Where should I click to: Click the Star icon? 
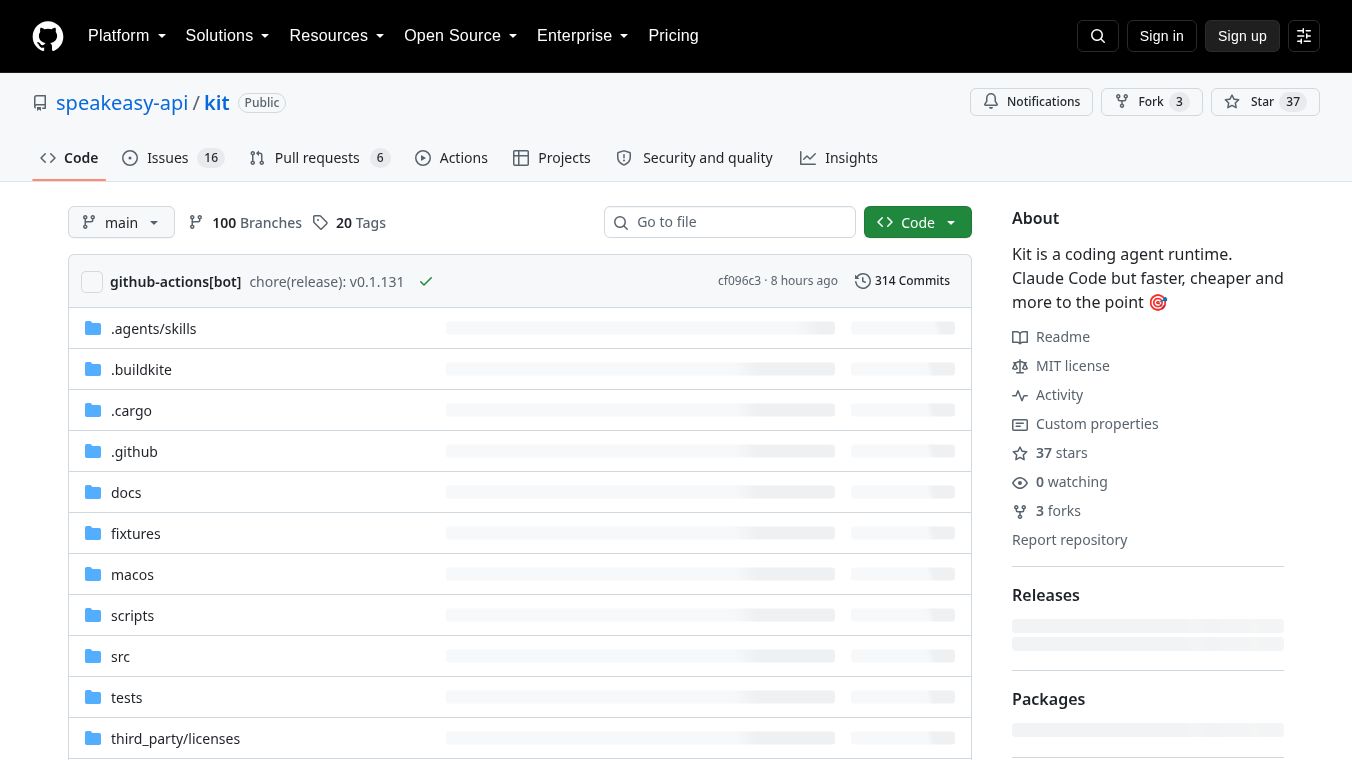[1232, 102]
